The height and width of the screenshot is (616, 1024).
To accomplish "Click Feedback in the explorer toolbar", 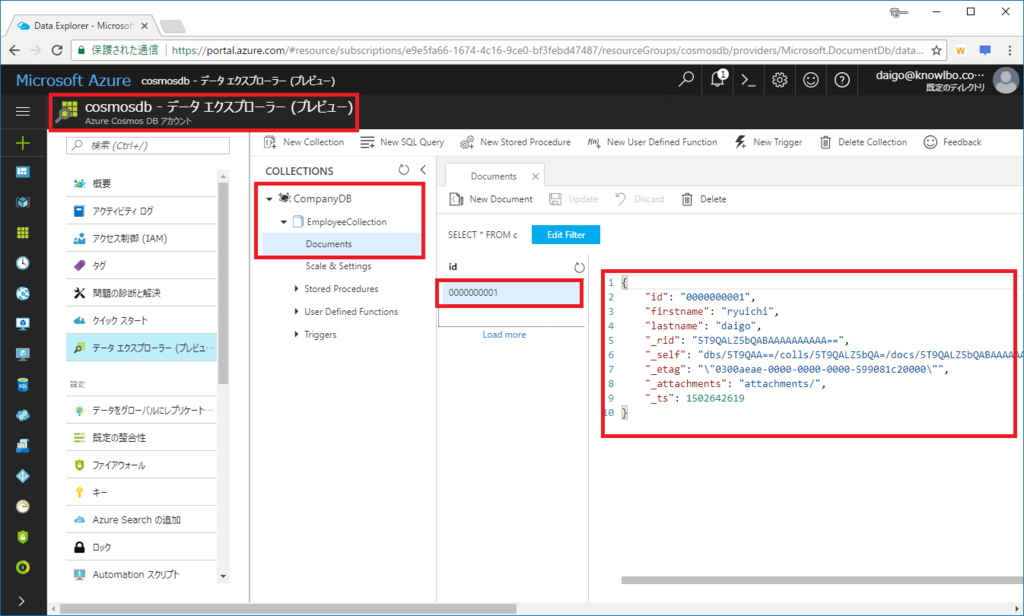I will pos(952,142).
